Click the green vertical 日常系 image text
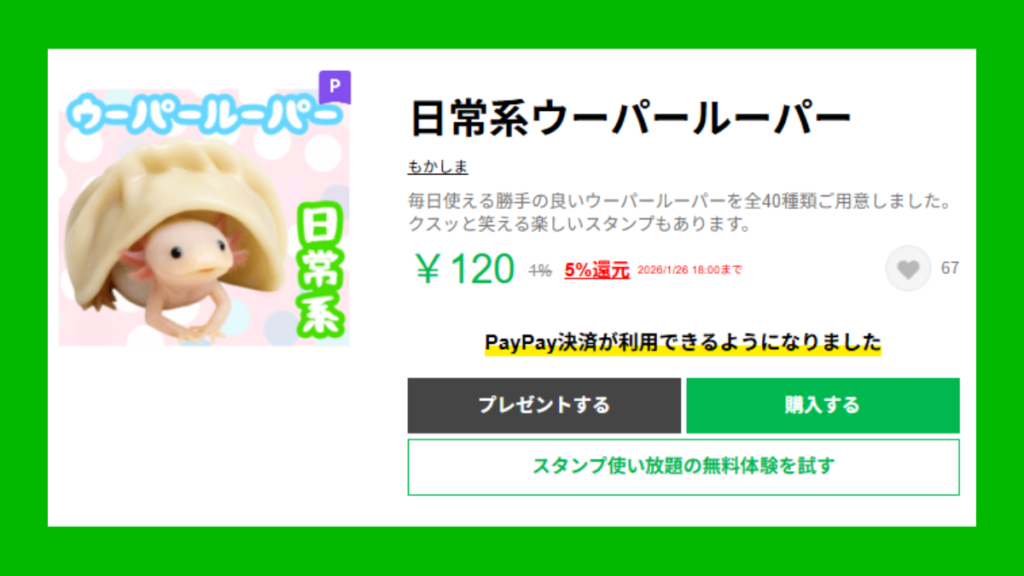 click(x=320, y=270)
